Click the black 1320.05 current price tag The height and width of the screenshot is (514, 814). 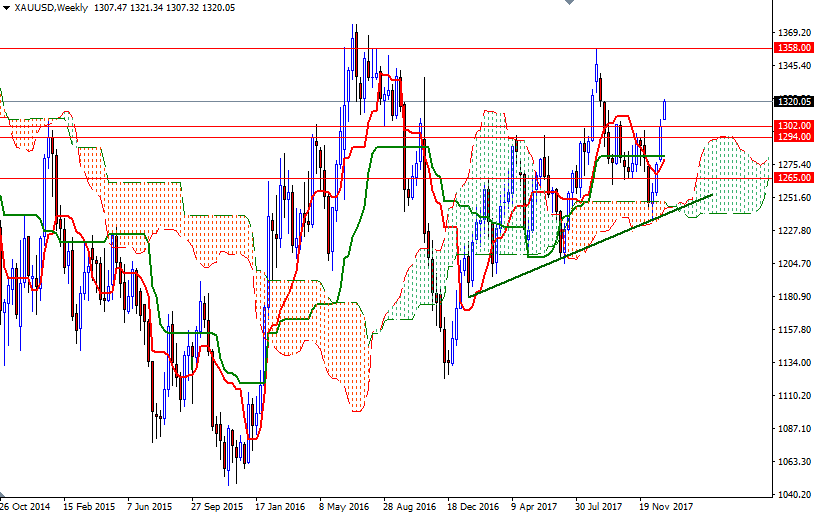791,101
